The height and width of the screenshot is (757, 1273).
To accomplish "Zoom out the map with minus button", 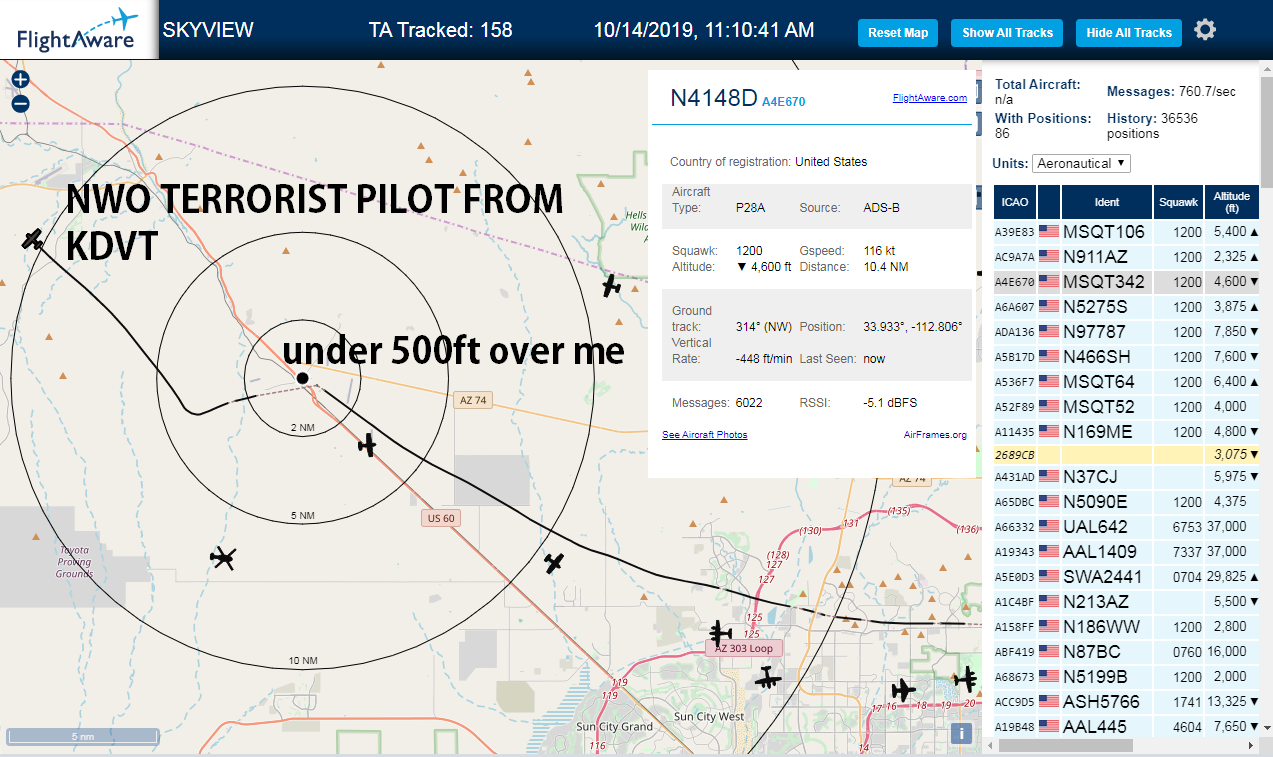I will coord(21,103).
